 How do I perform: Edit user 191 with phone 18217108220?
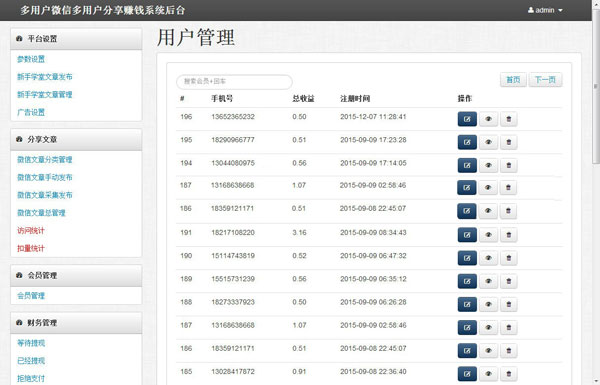coord(467,235)
